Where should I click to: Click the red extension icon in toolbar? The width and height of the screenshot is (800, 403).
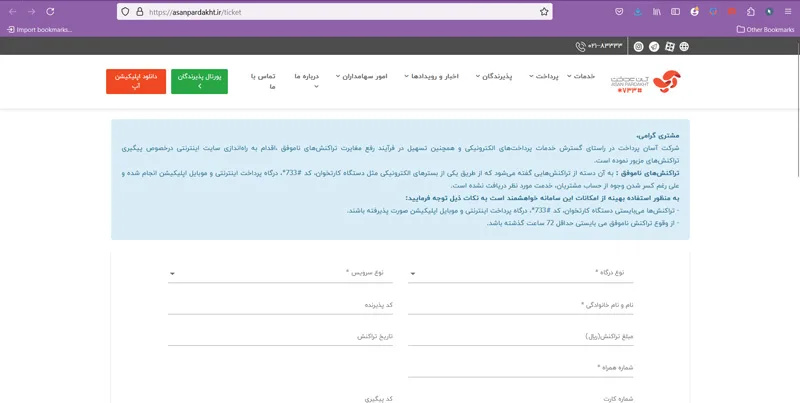732,12
